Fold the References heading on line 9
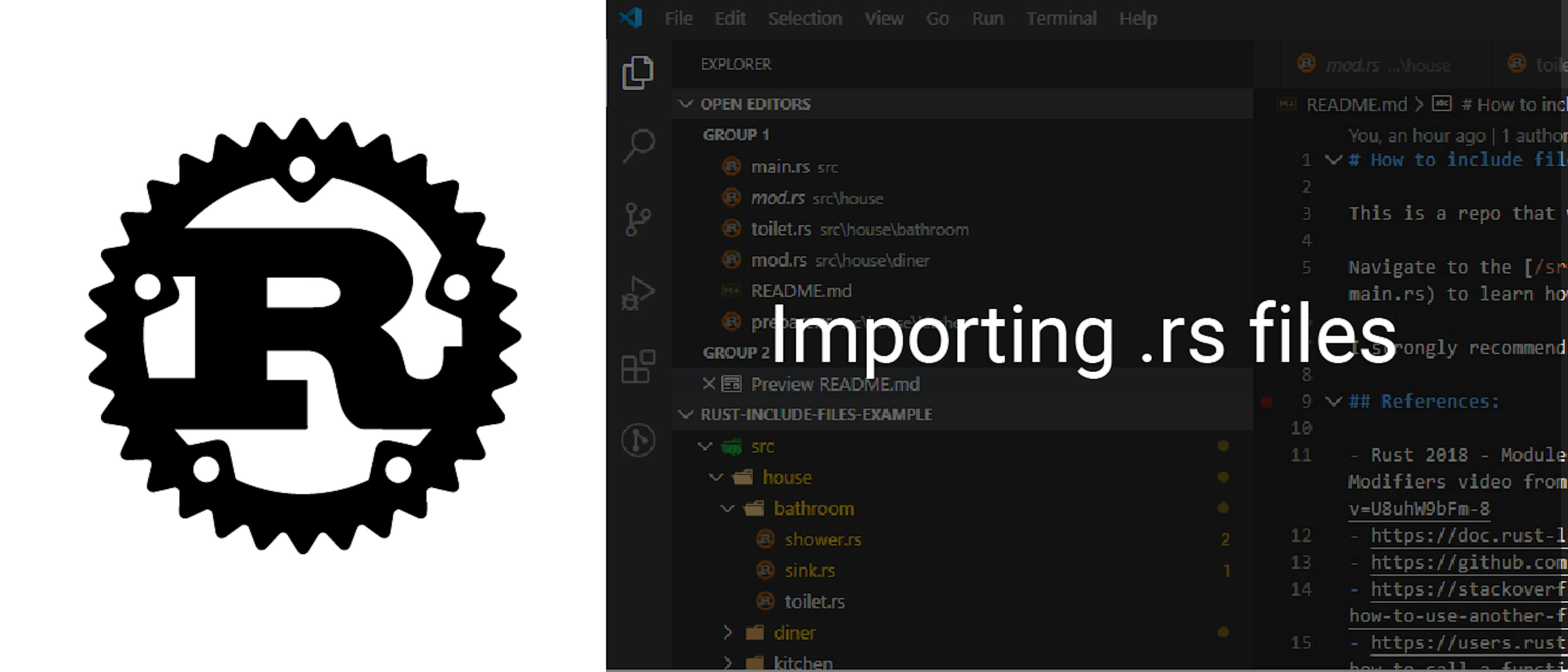The width and height of the screenshot is (1568, 672). pyautogui.click(x=1333, y=401)
